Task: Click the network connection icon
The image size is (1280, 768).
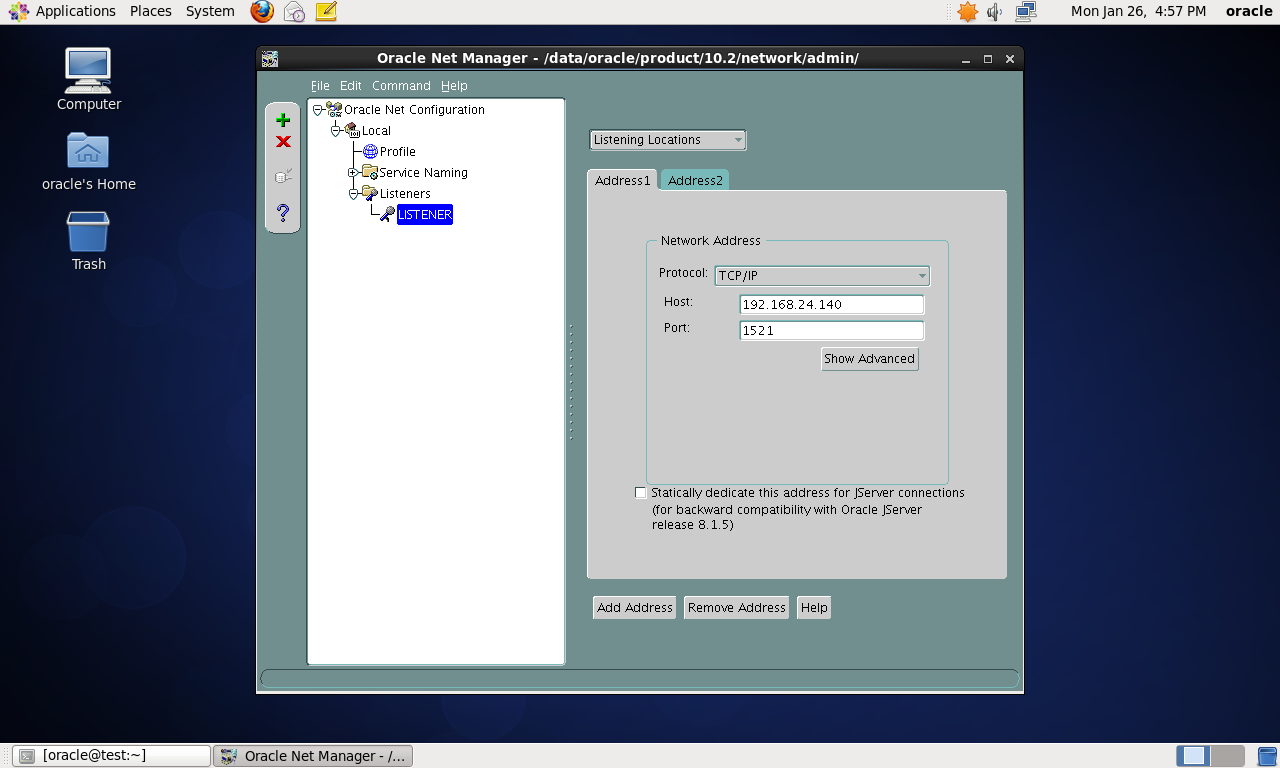Action: pyautogui.click(x=1025, y=12)
